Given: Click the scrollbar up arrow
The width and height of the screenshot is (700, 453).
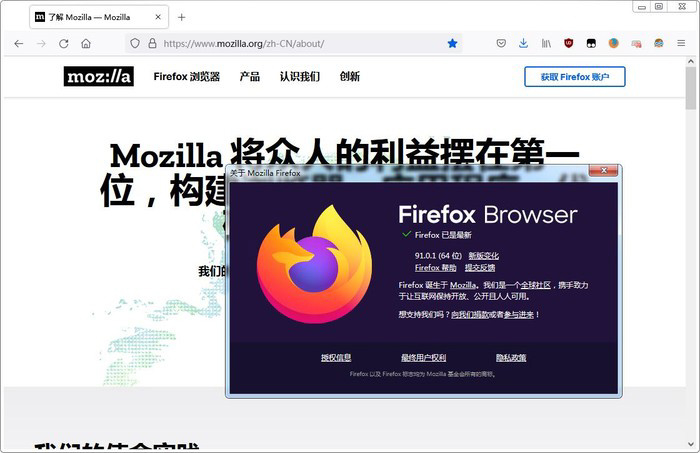Looking at the screenshot, I should tap(691, 61).
